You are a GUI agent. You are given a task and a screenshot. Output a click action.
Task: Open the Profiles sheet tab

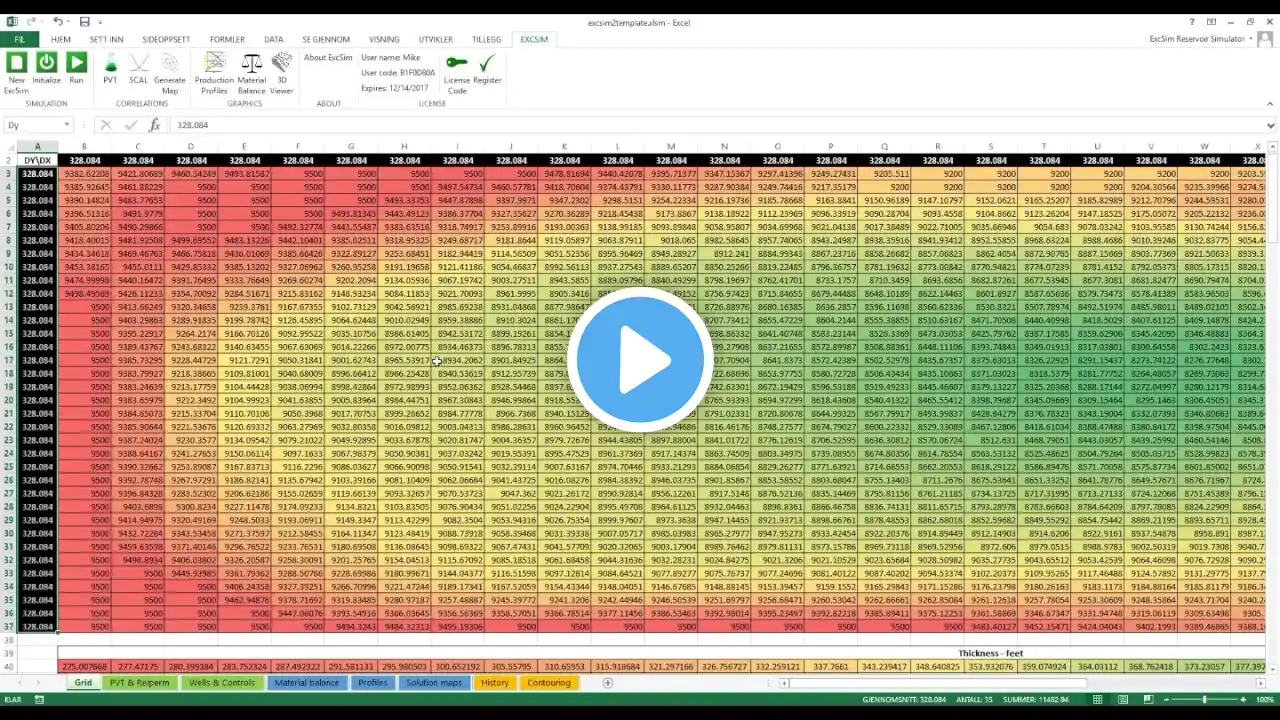pos(372,683)
